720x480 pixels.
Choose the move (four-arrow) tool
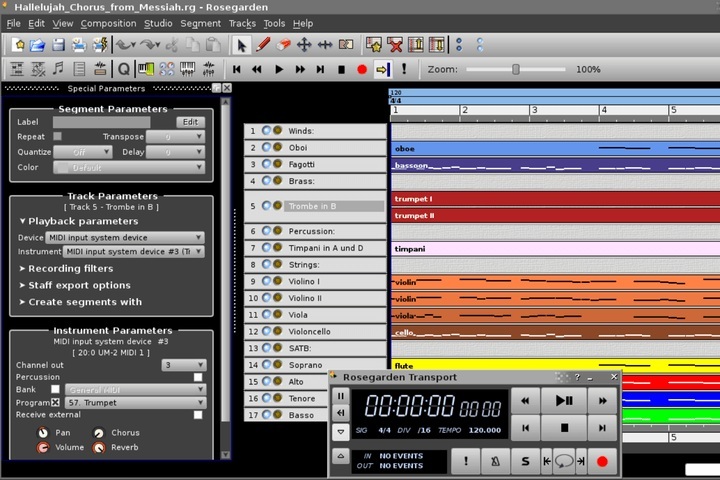pyautogui.click(x=304, y=45)
